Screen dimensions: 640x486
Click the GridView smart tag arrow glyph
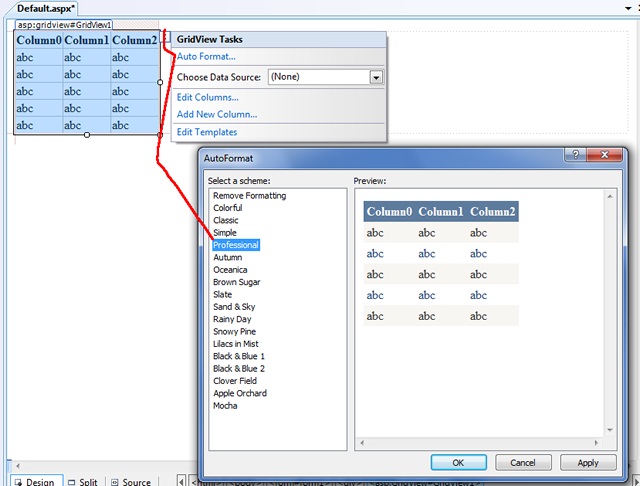coord(165,38)
